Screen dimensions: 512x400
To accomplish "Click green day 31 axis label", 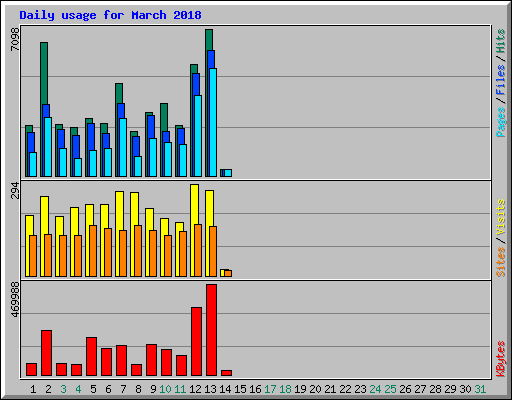I will click(480, 389).
